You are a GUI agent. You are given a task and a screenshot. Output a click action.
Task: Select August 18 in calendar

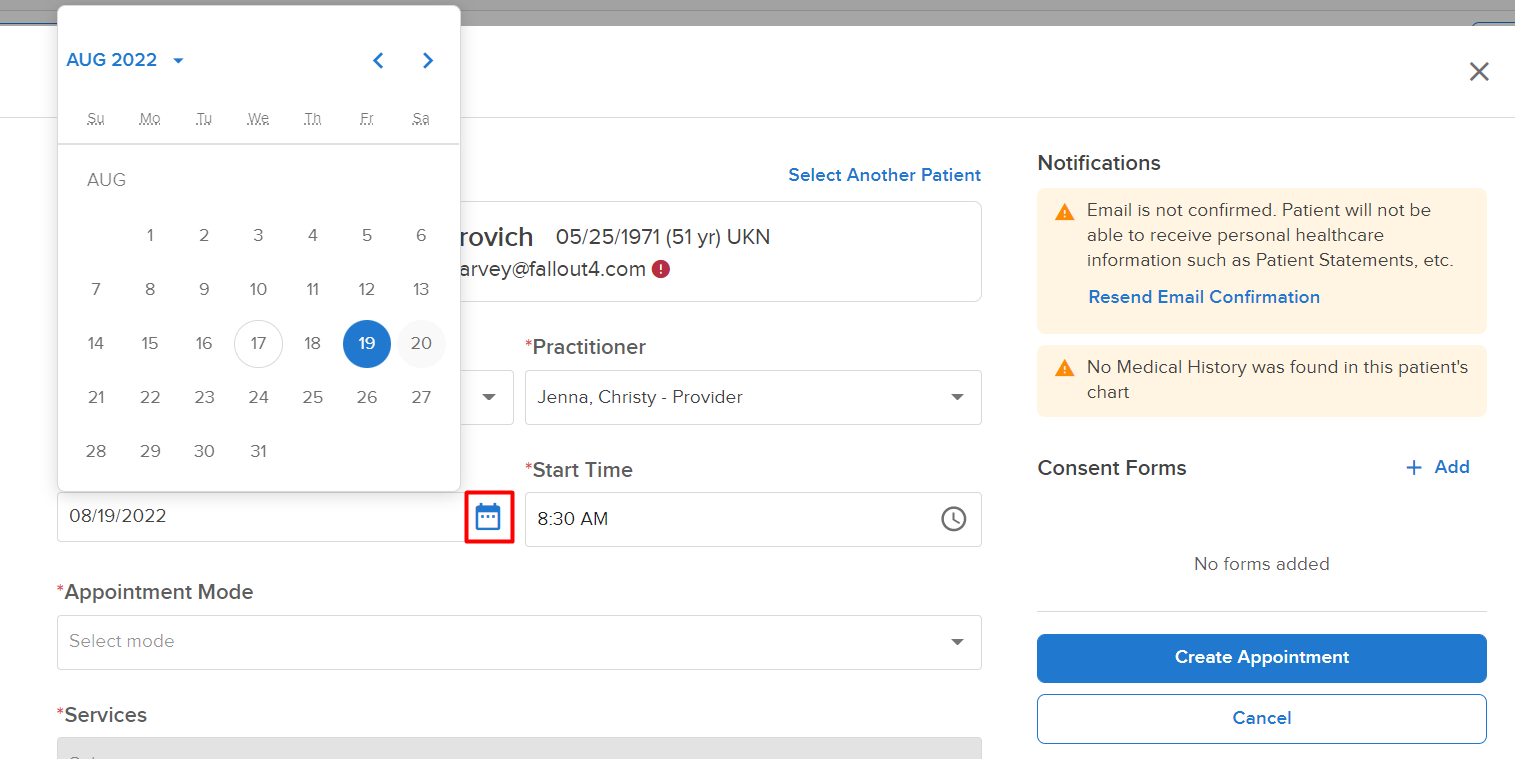[x=313, y=344]
